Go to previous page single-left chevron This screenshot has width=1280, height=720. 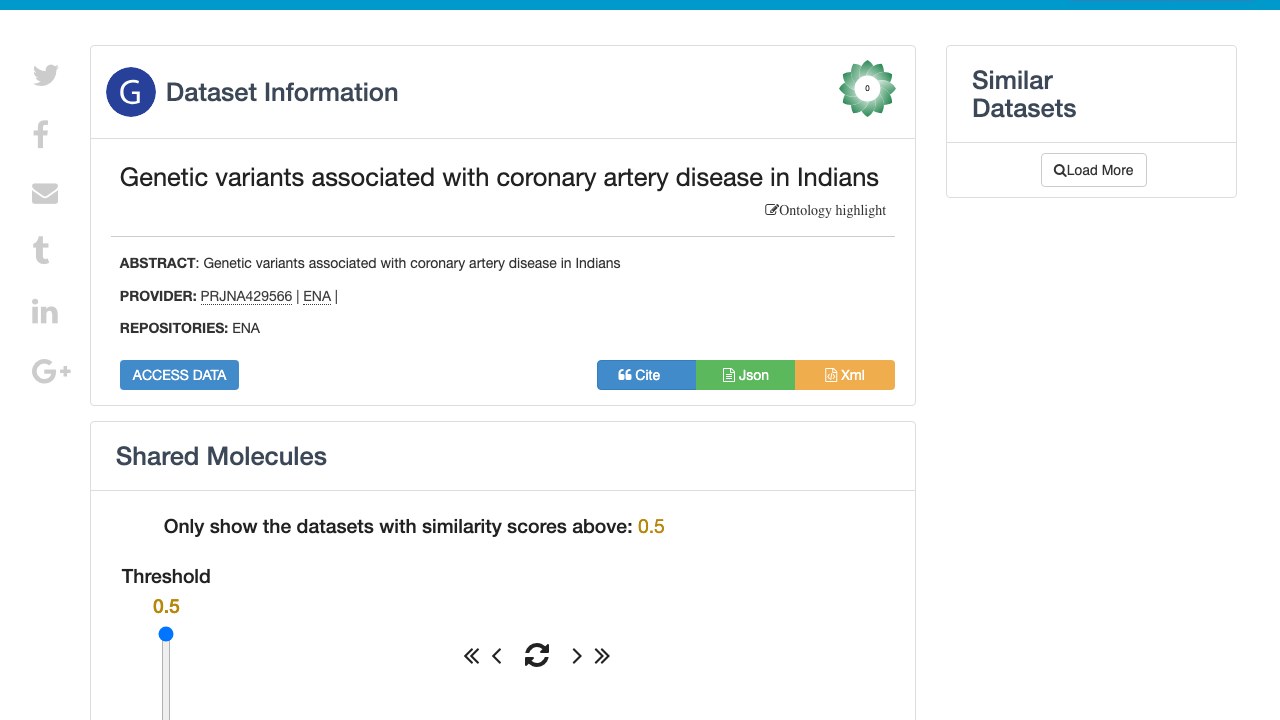(497, 656)
